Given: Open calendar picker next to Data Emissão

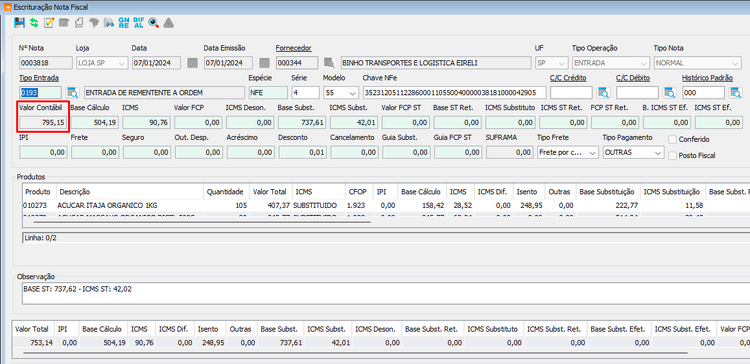Looking at the screenshot, I should click(x=265, y=63).
